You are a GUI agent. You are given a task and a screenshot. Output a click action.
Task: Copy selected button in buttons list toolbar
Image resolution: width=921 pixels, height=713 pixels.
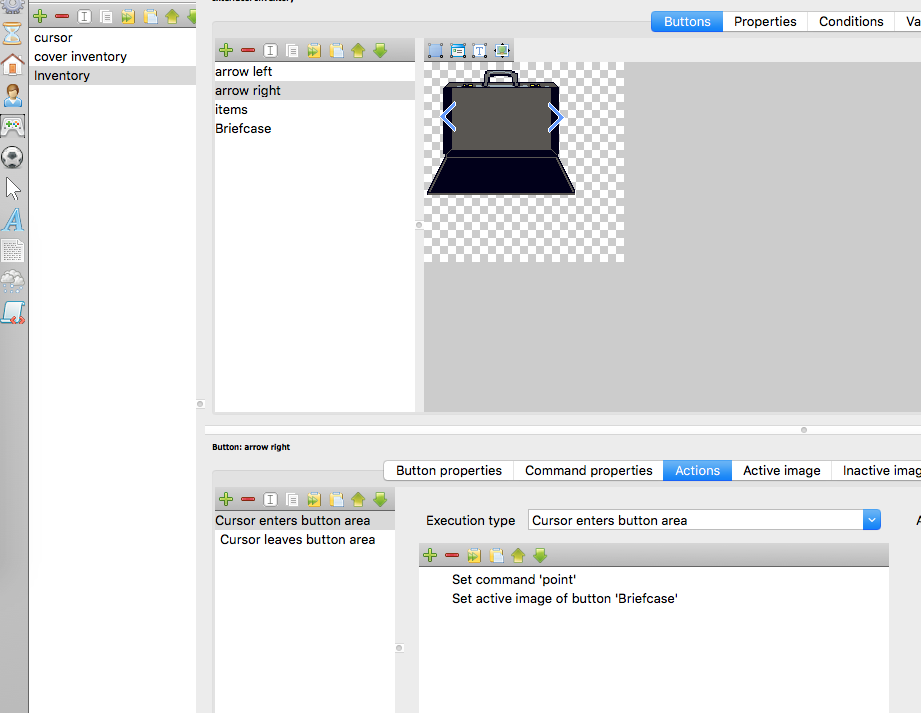(x=292, y=51)
